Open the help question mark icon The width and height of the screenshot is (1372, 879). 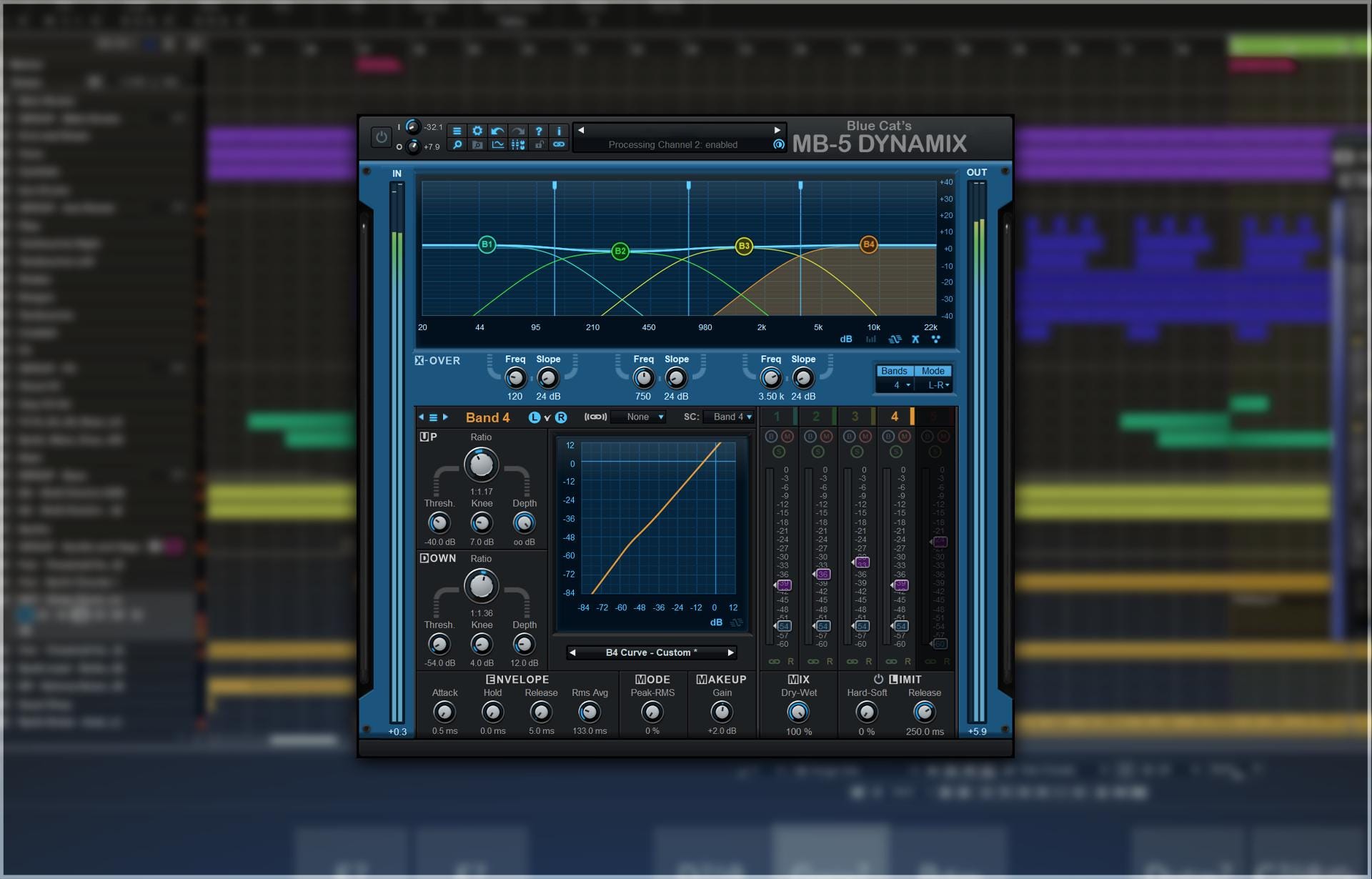pos(539,131)
